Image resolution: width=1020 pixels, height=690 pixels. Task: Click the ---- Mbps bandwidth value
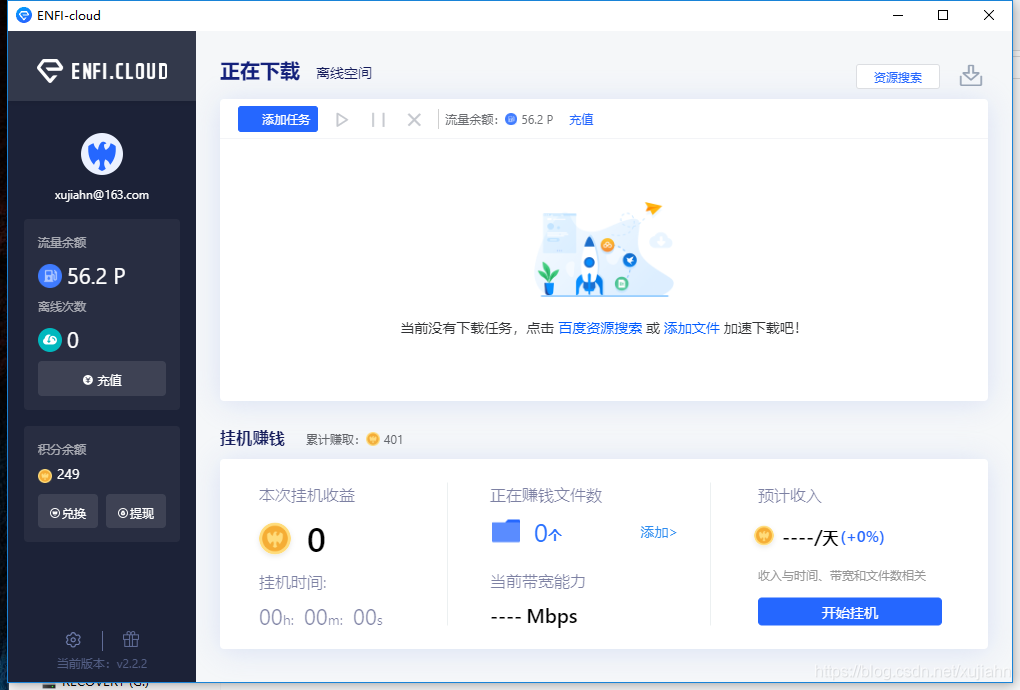click(534, 616)
